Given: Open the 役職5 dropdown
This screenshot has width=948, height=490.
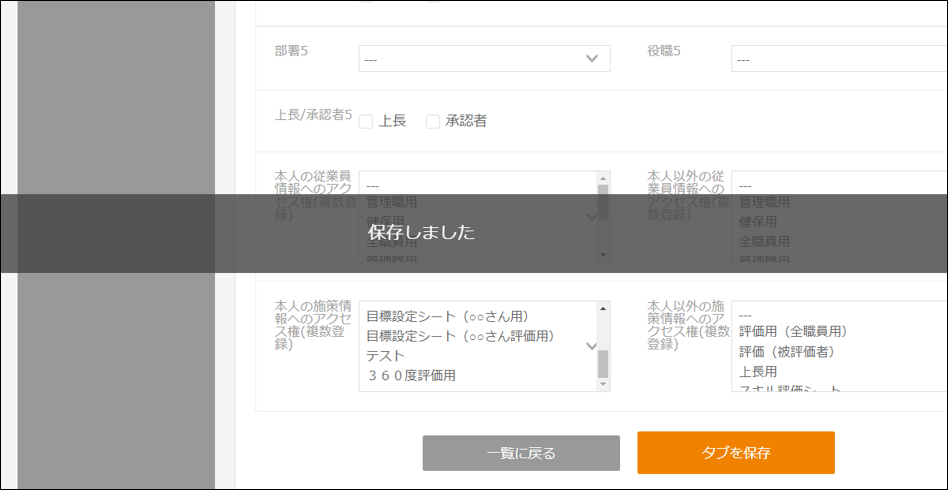Looking at the screenshot, I should coord(839,59).
